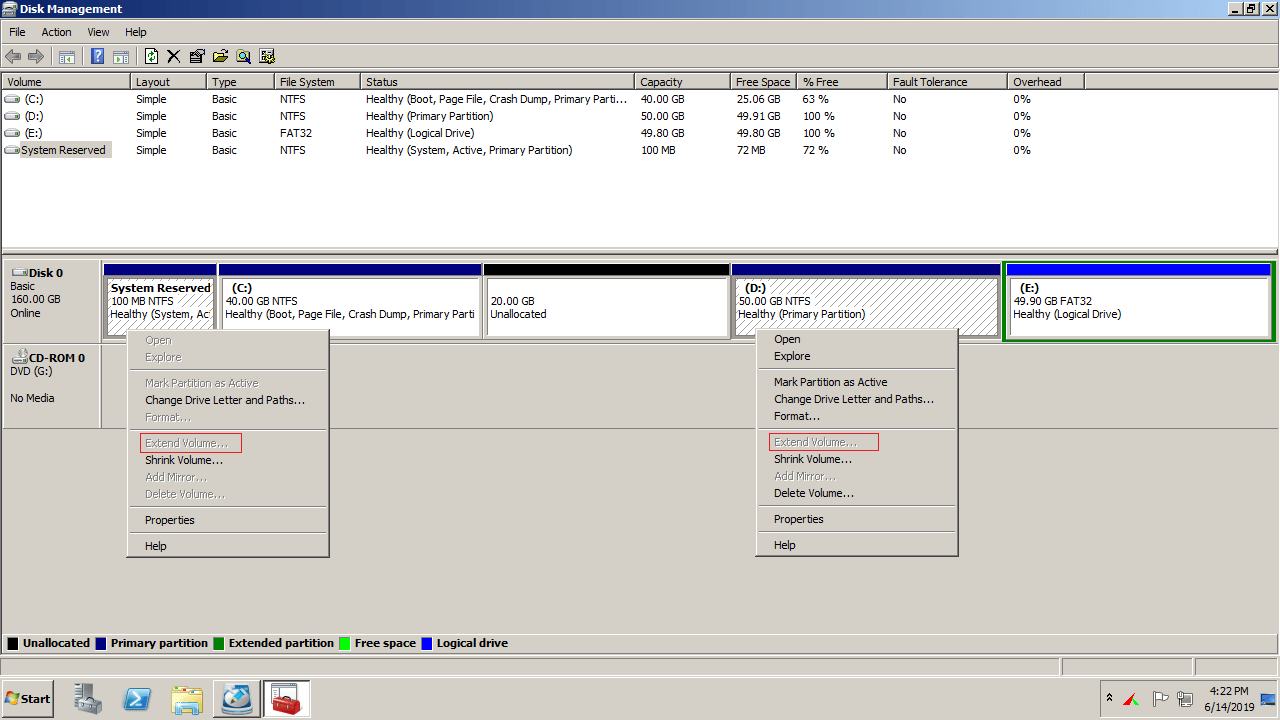This screenshot has height=720, width=1280.
Task: Click the Properties toolbar icon
Action: 197,57
